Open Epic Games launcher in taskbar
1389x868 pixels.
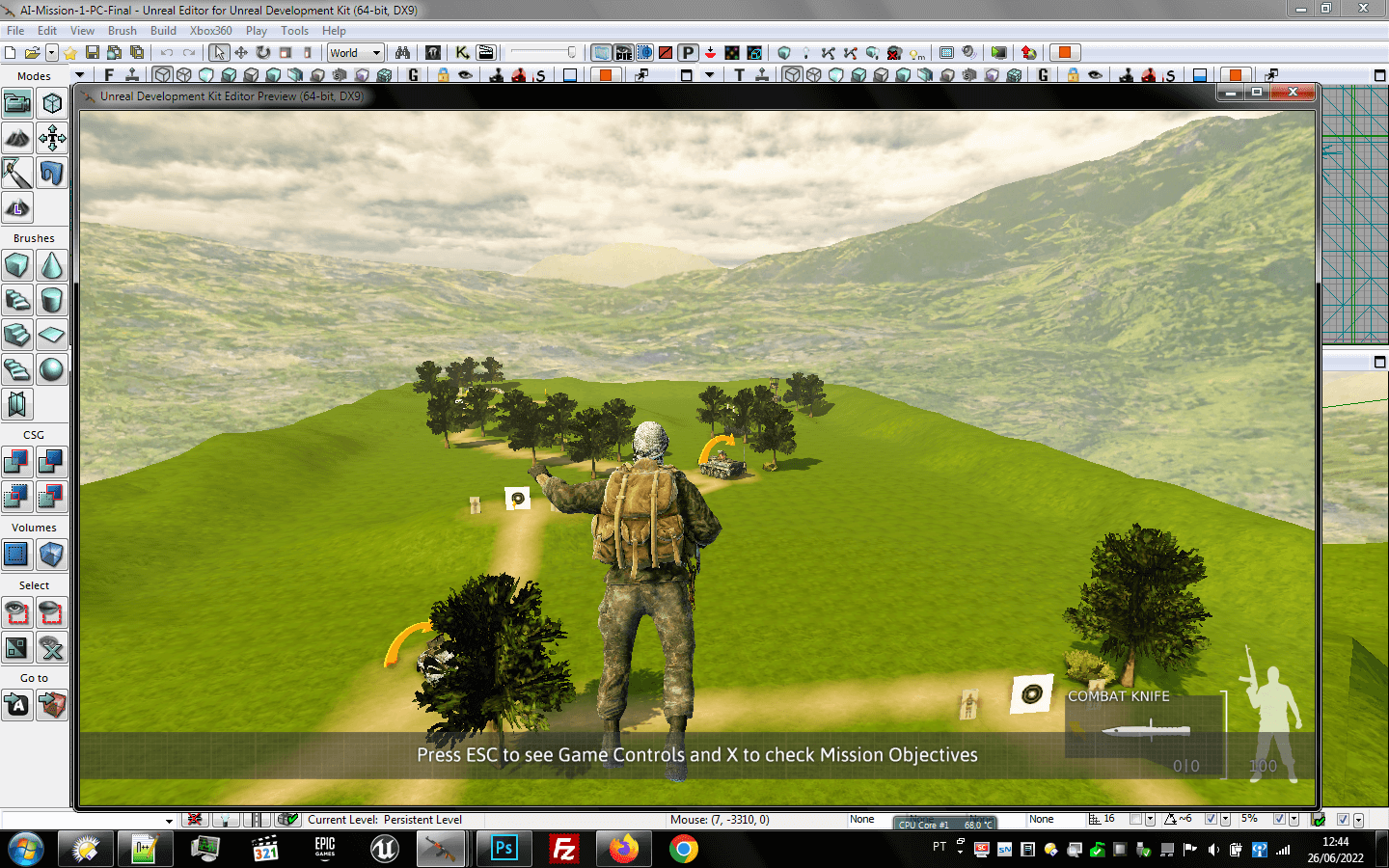click(x=325, y=850)
